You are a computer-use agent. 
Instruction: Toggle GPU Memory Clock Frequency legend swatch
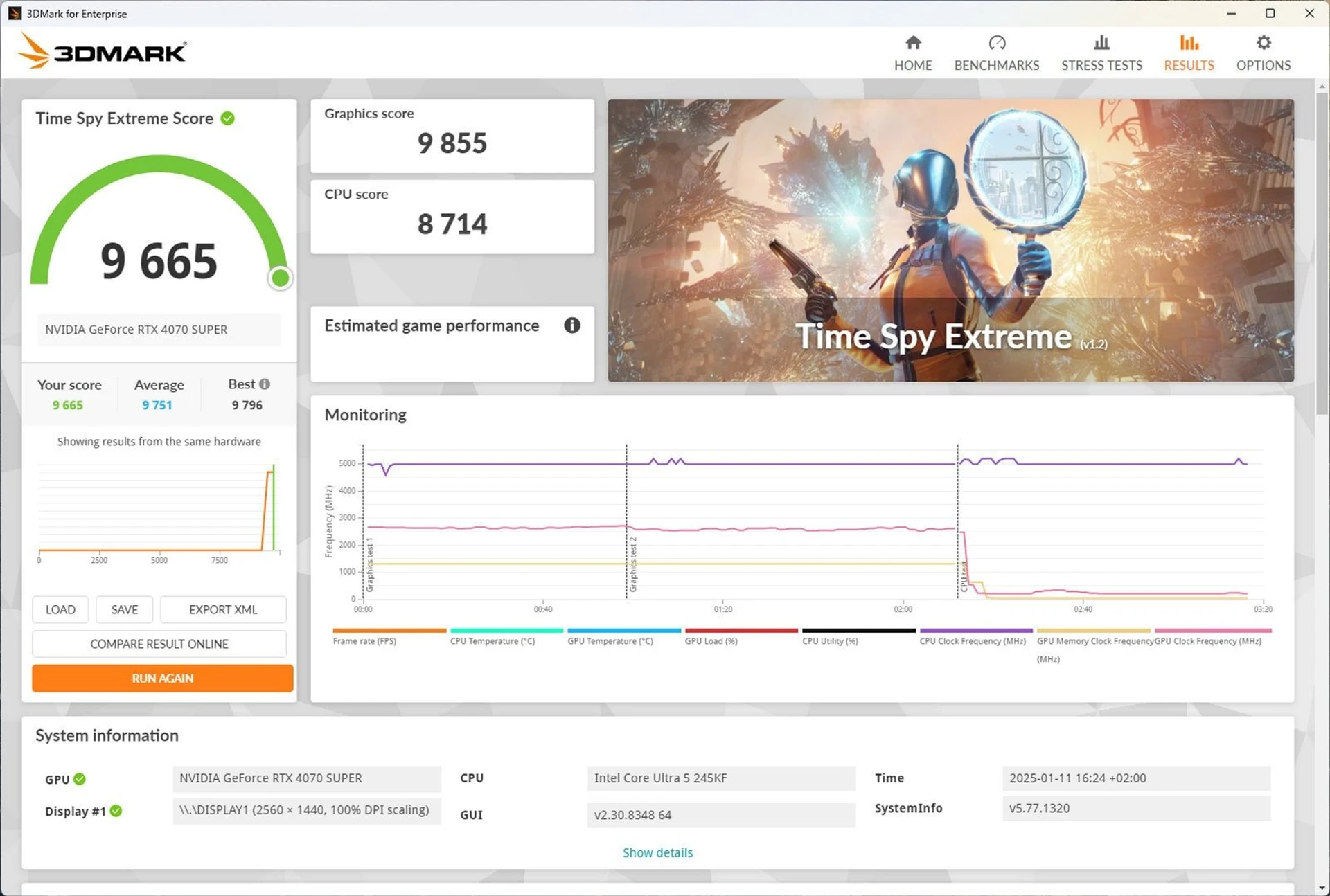[x=1094, y=631]
